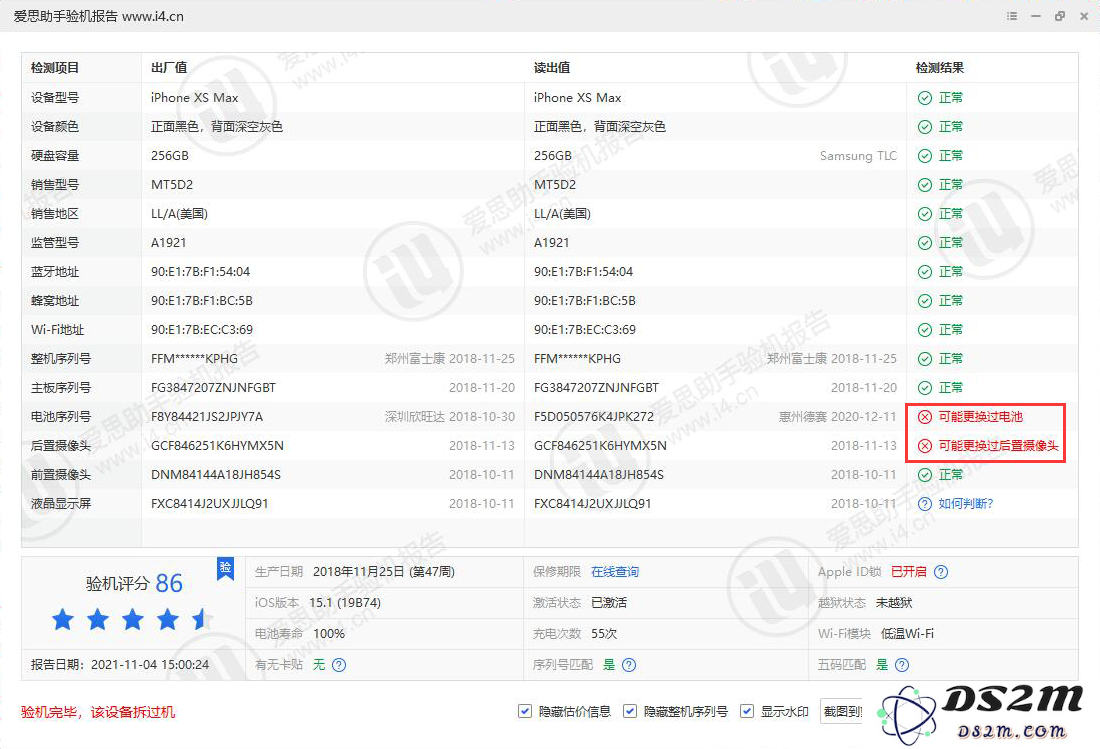Click the help icon next to Apple ID锁 已开启
Screen dimensions: 1100x749
click(941, 572)
